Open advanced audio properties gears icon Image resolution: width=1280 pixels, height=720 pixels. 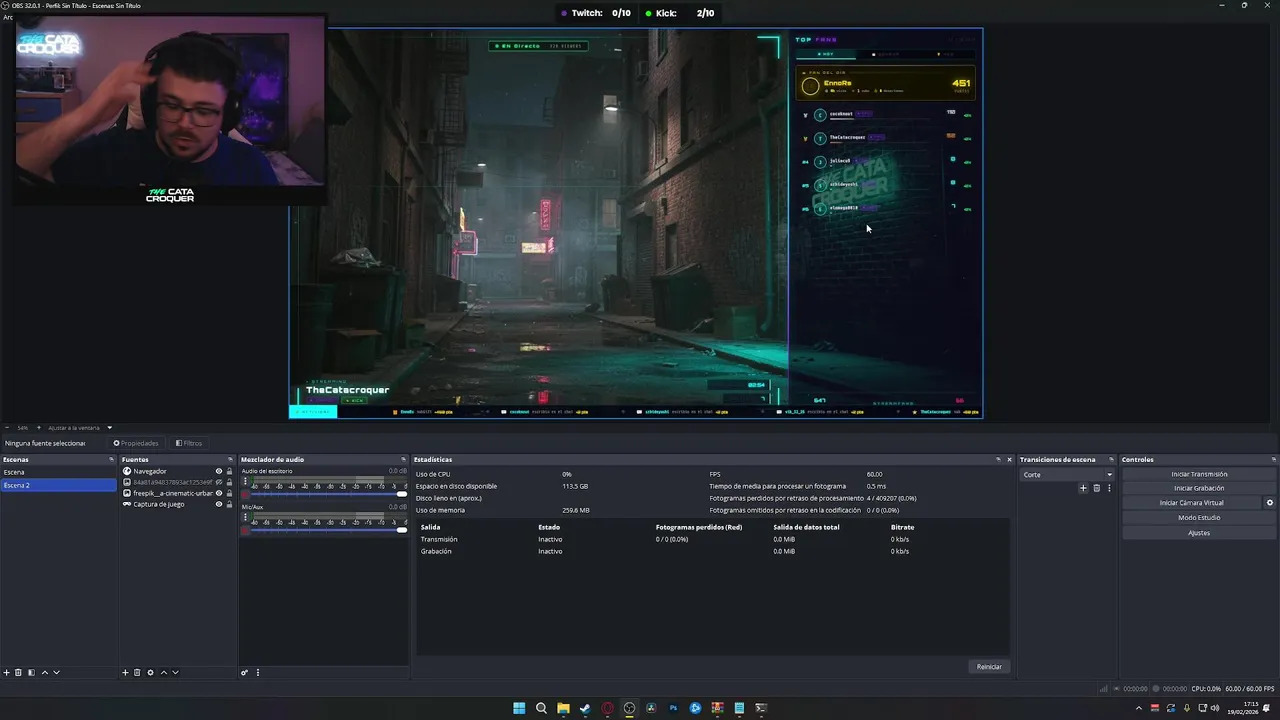[244, 672]
